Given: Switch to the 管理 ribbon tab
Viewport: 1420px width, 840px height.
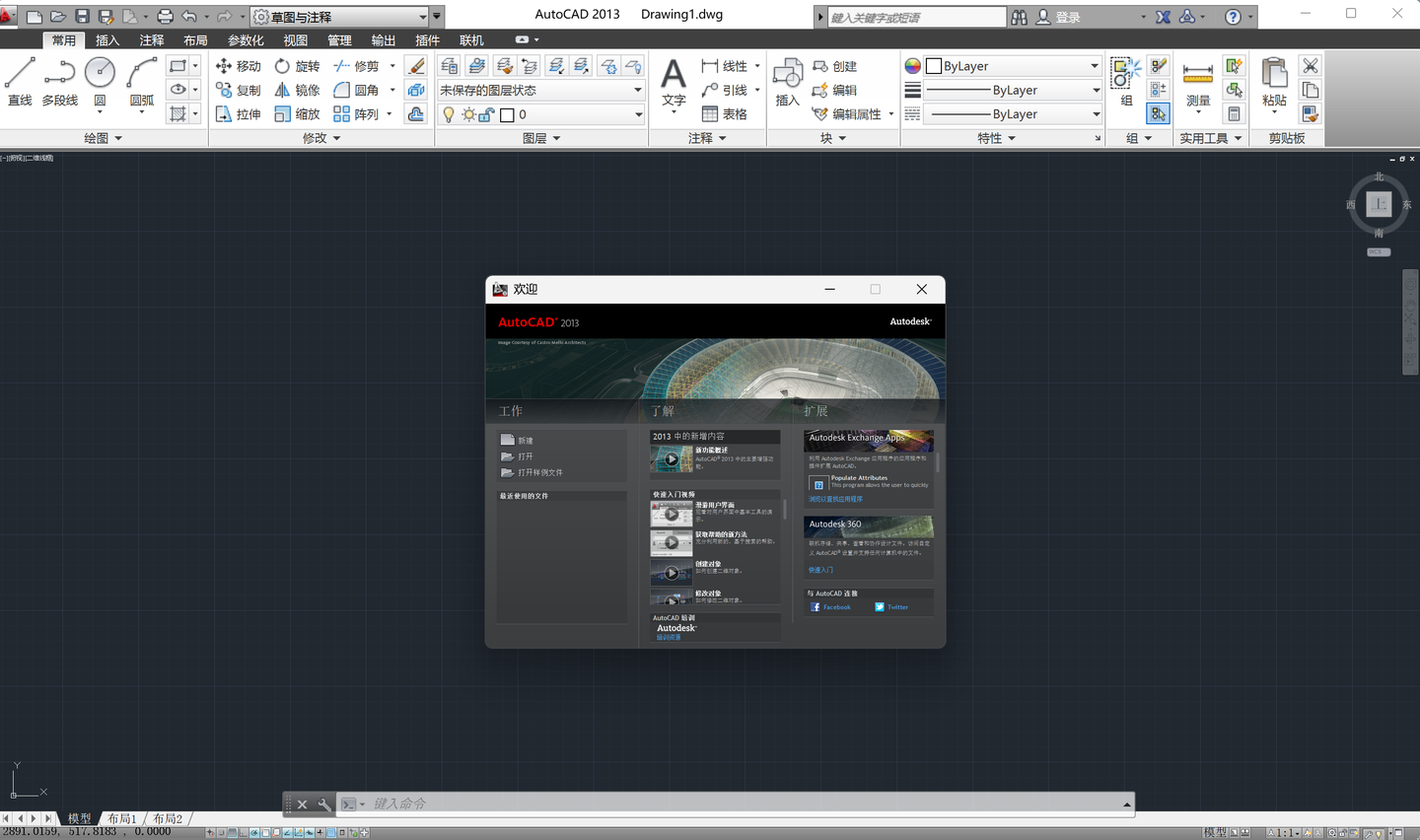Looking at the screenshot, I should (x=339, y=40).
